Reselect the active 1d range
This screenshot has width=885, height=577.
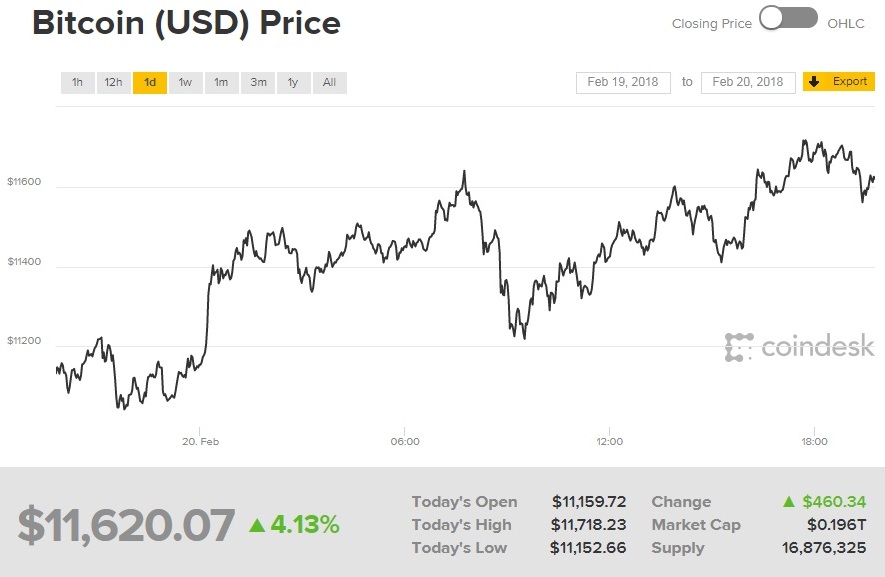pos(149,82)
